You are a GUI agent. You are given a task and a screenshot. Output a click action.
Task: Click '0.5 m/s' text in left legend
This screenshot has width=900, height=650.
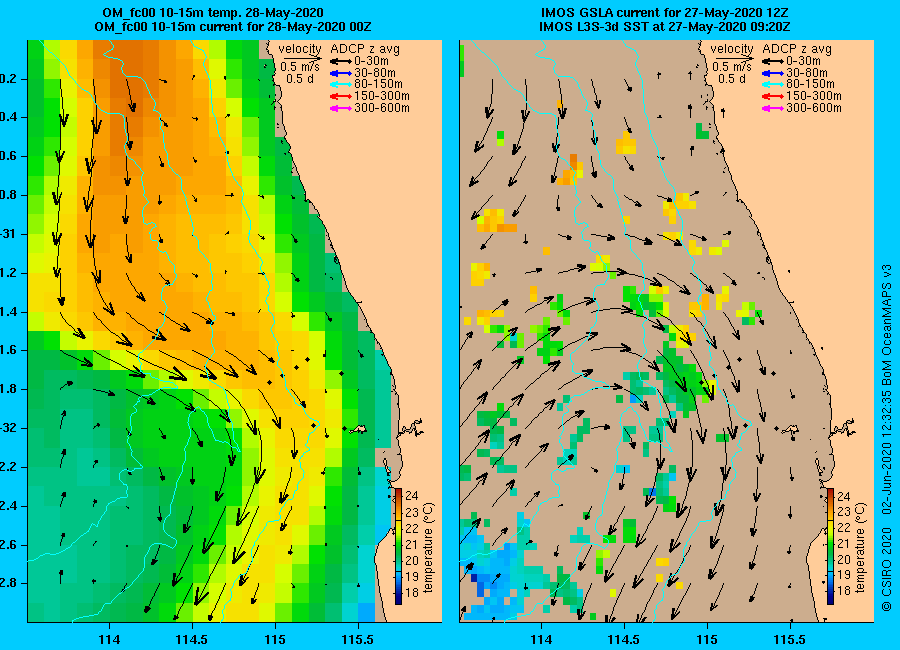click(300, 67)
